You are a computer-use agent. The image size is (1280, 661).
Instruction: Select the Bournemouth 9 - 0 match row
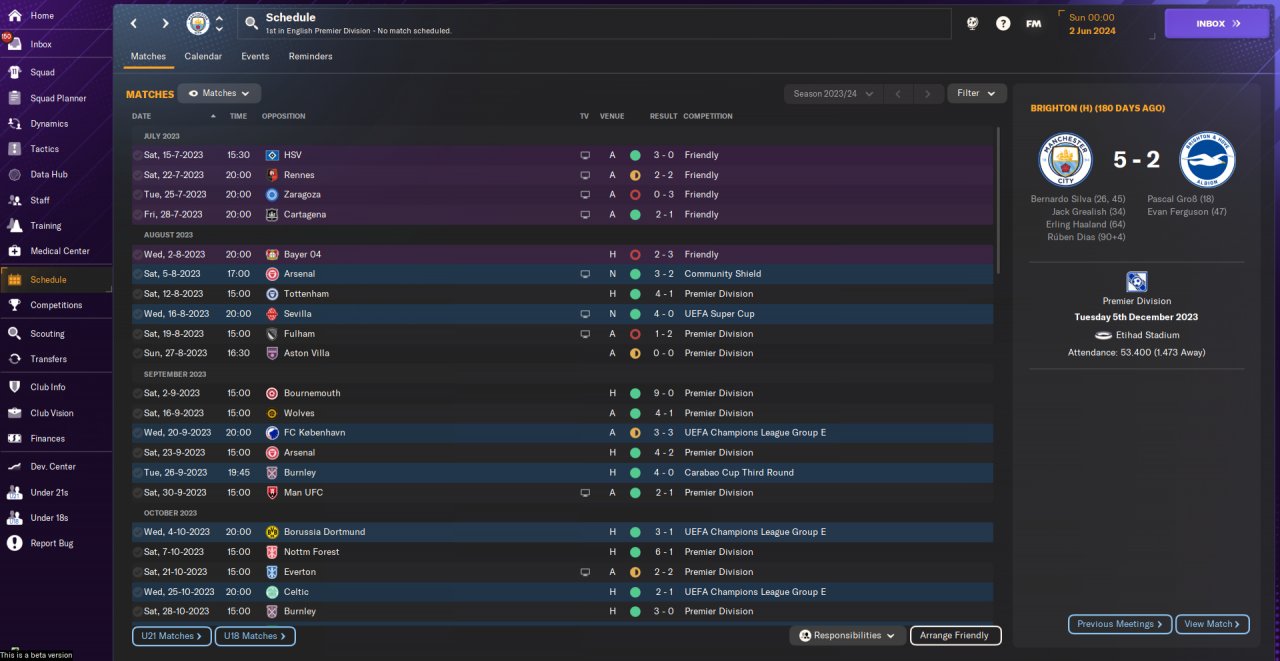(563, 393)
